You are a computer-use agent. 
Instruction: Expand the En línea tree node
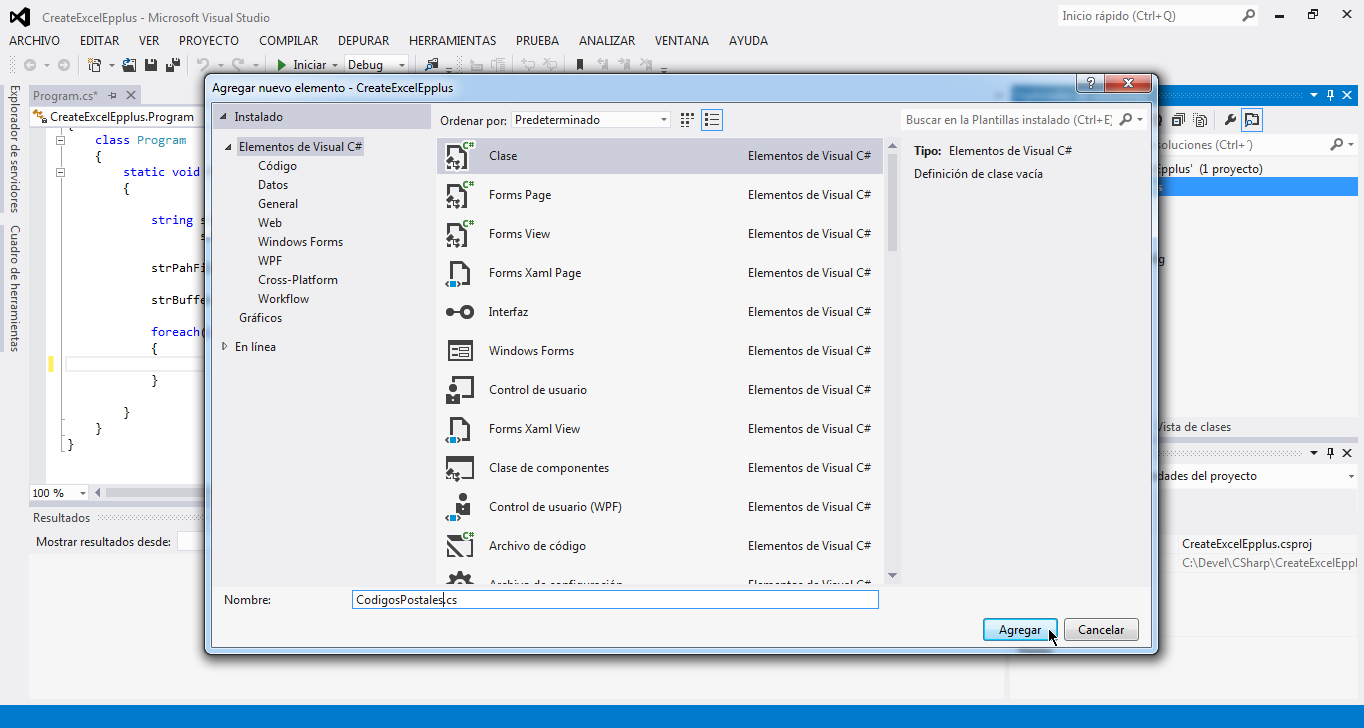click(x=225, y=347)
